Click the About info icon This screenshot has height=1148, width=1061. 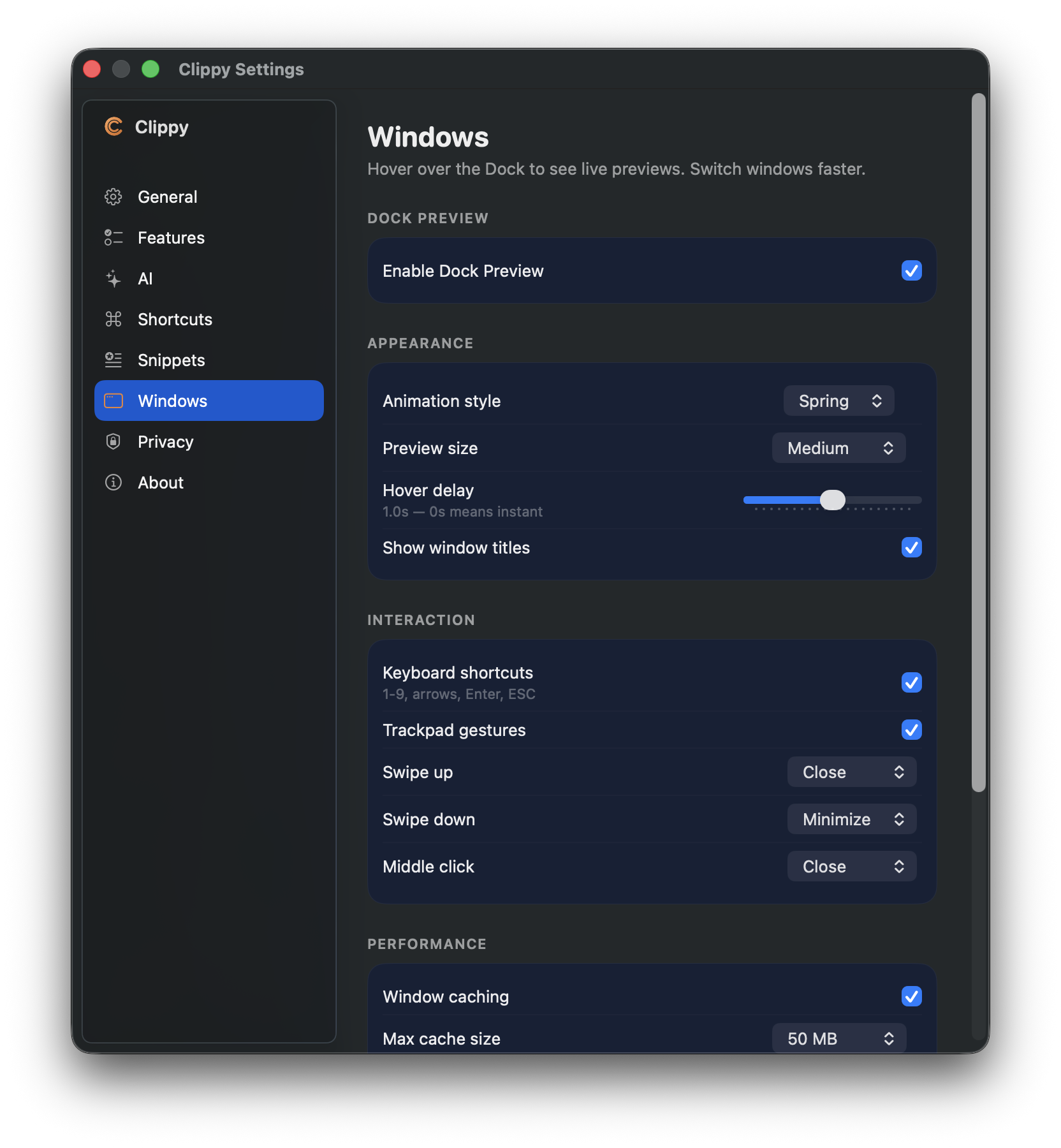point(113,483)
